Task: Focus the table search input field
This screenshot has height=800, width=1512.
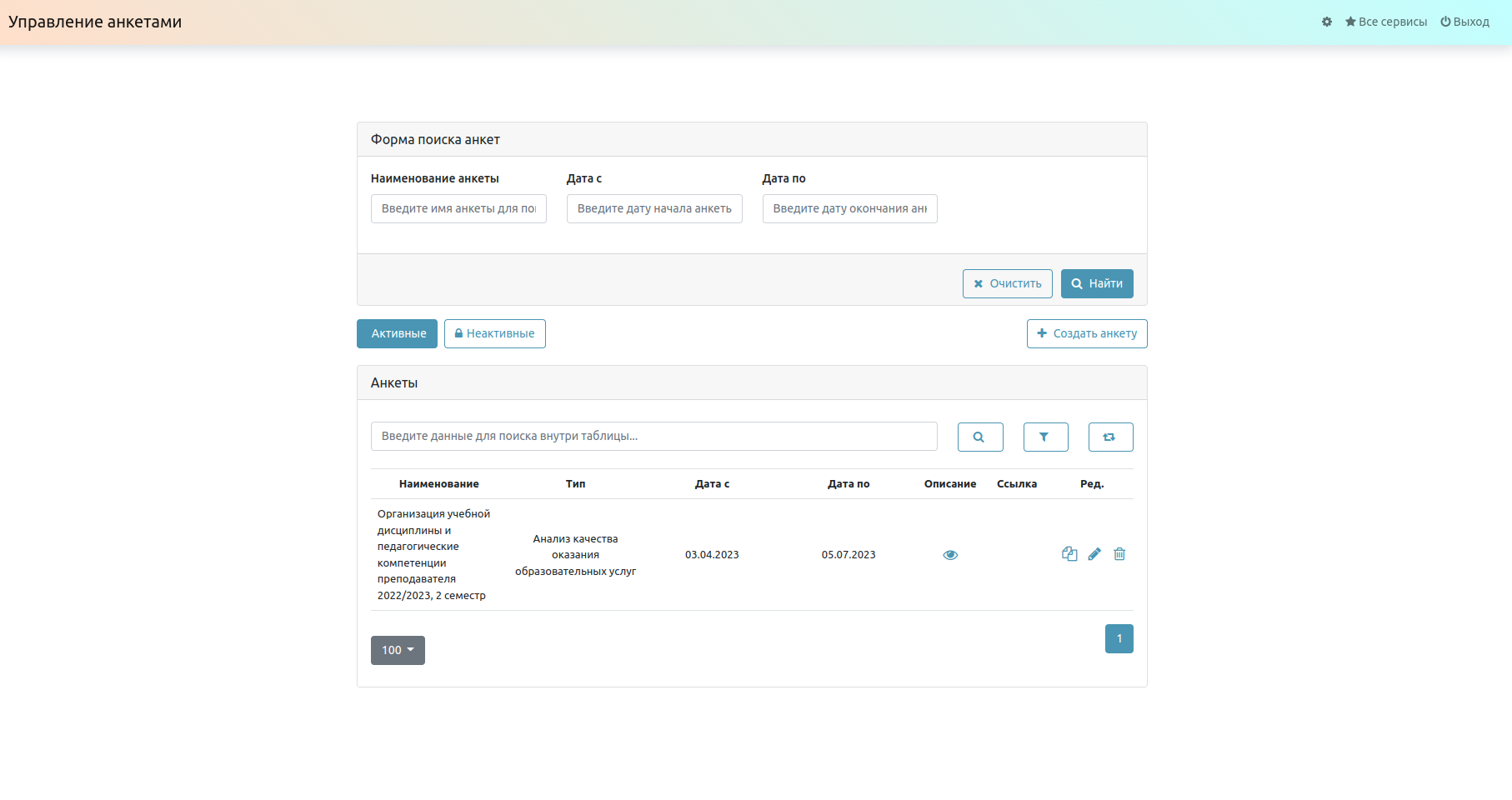Action: coord(654,436)
